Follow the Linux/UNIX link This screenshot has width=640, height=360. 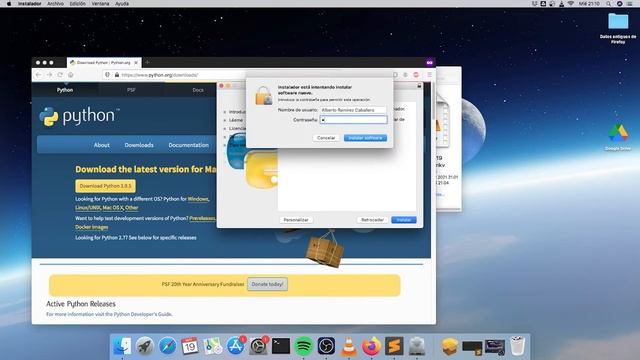click(88, 208)
